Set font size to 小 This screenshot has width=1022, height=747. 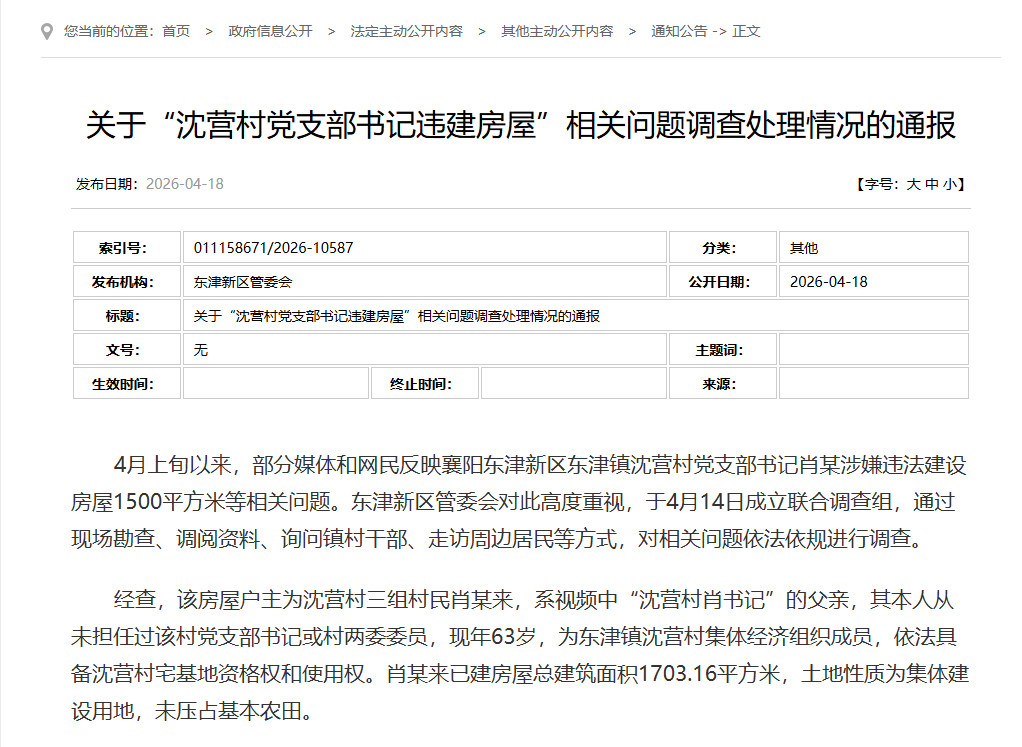point(949,184)
